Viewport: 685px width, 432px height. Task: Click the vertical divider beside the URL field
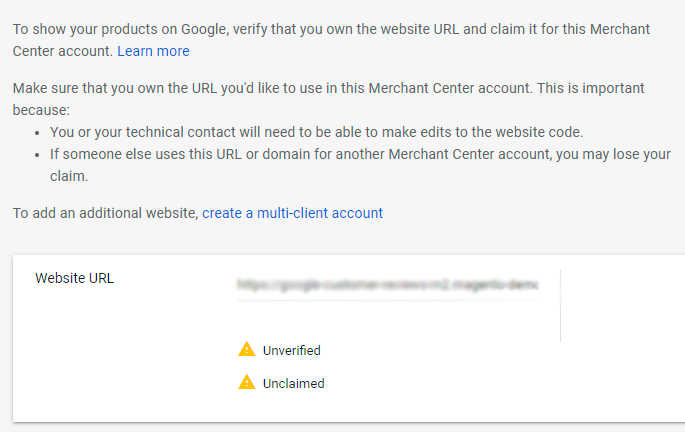tap(560, 305)
